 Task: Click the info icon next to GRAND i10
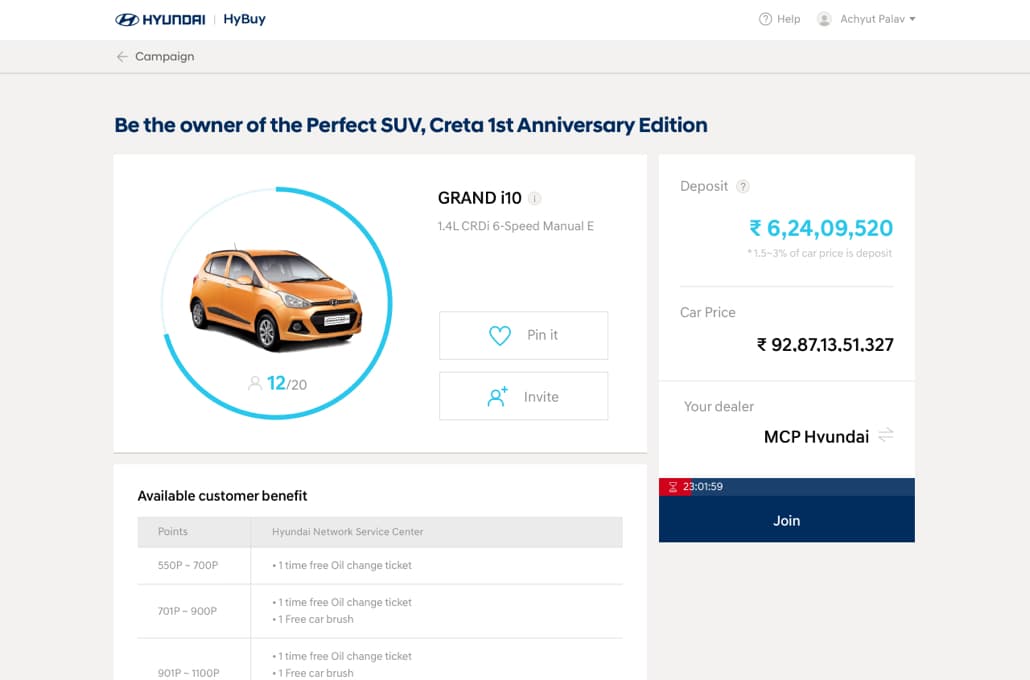pyautogui.click(x=535, y=198)
